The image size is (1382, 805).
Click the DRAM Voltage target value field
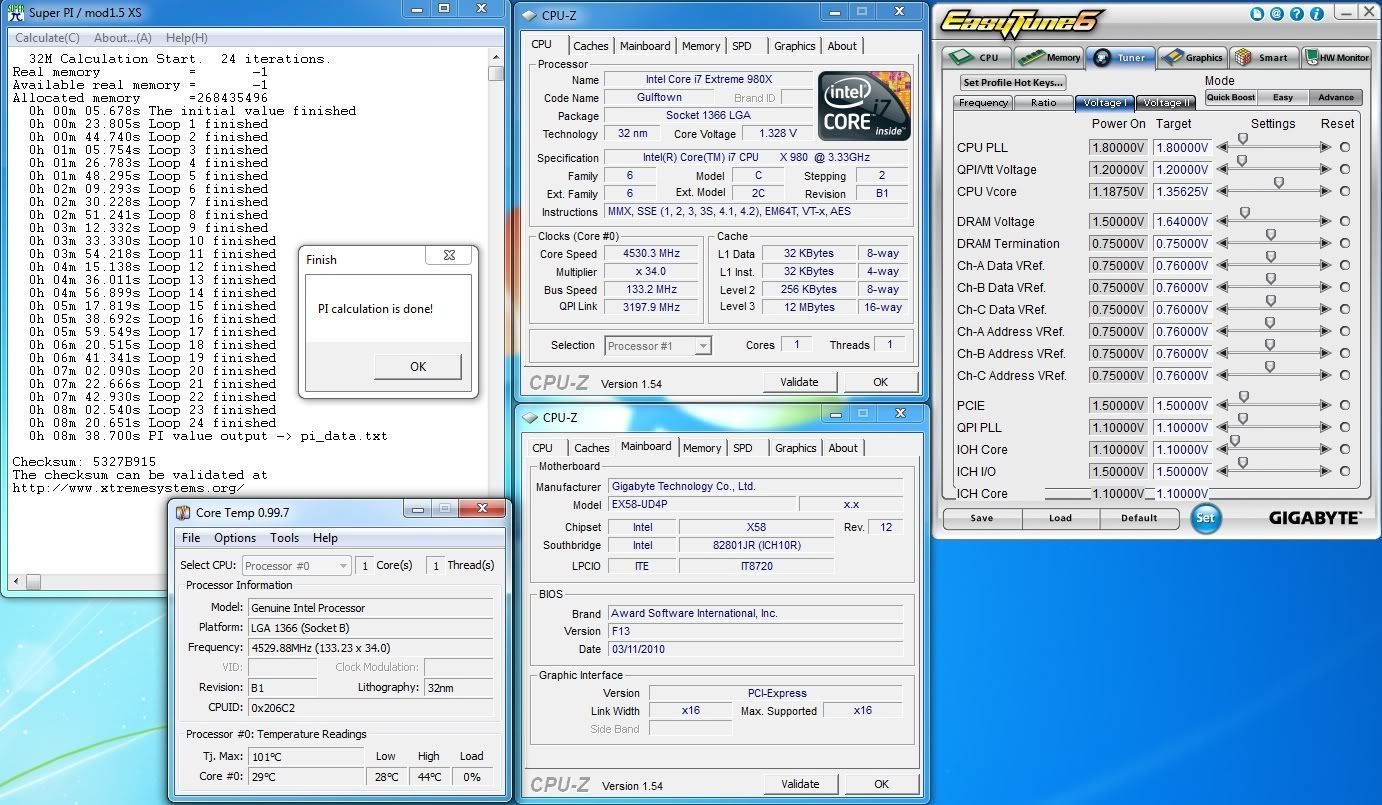[x=1182, y=222]
